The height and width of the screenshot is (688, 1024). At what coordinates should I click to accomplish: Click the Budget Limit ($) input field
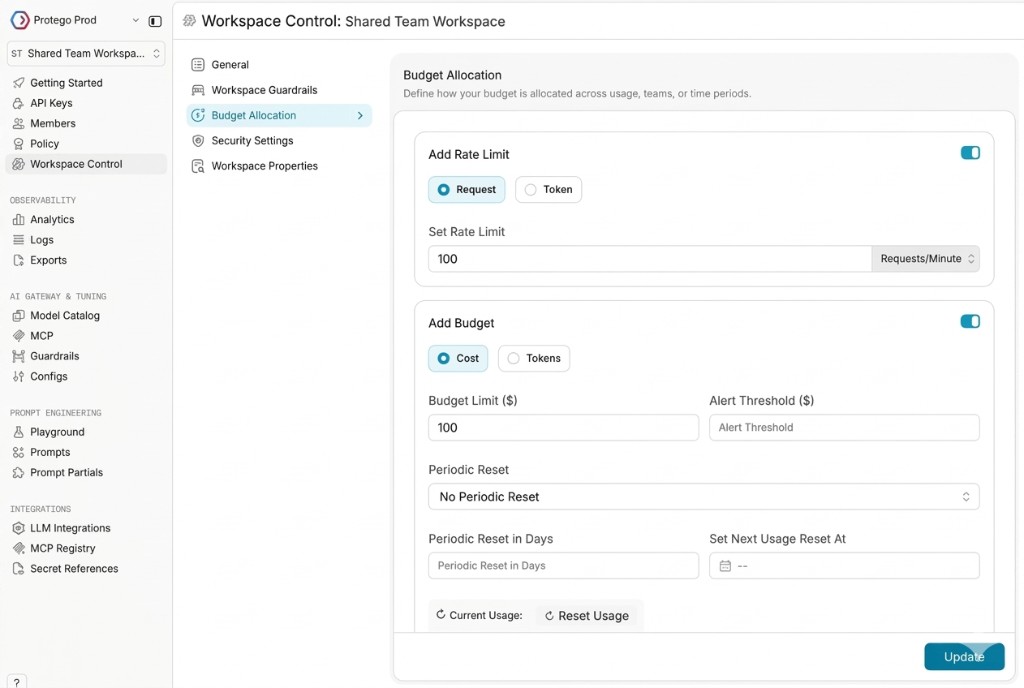coord(563,428)
